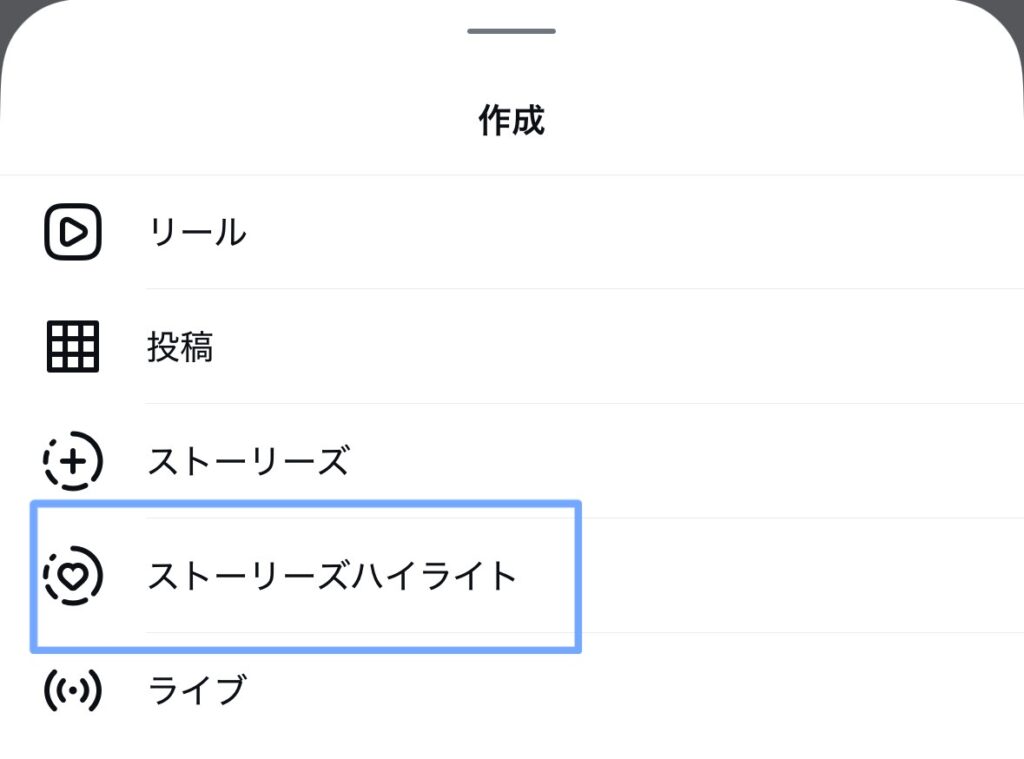Screen dimensions: 1024x759
Task: Click blank area right of ストーリーズハイライト
Action: (x=800, y=576)
